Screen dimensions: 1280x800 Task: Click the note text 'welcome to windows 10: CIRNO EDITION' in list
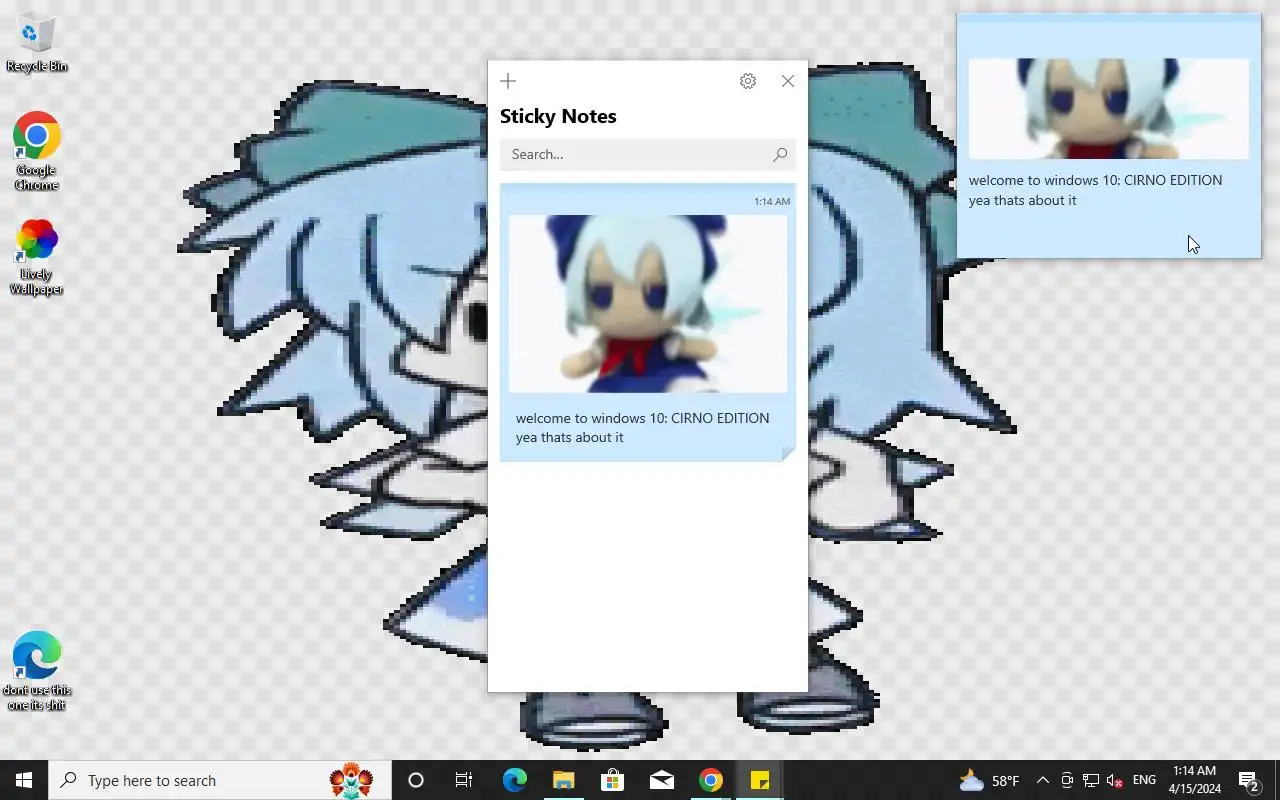[x=643, y=418]
